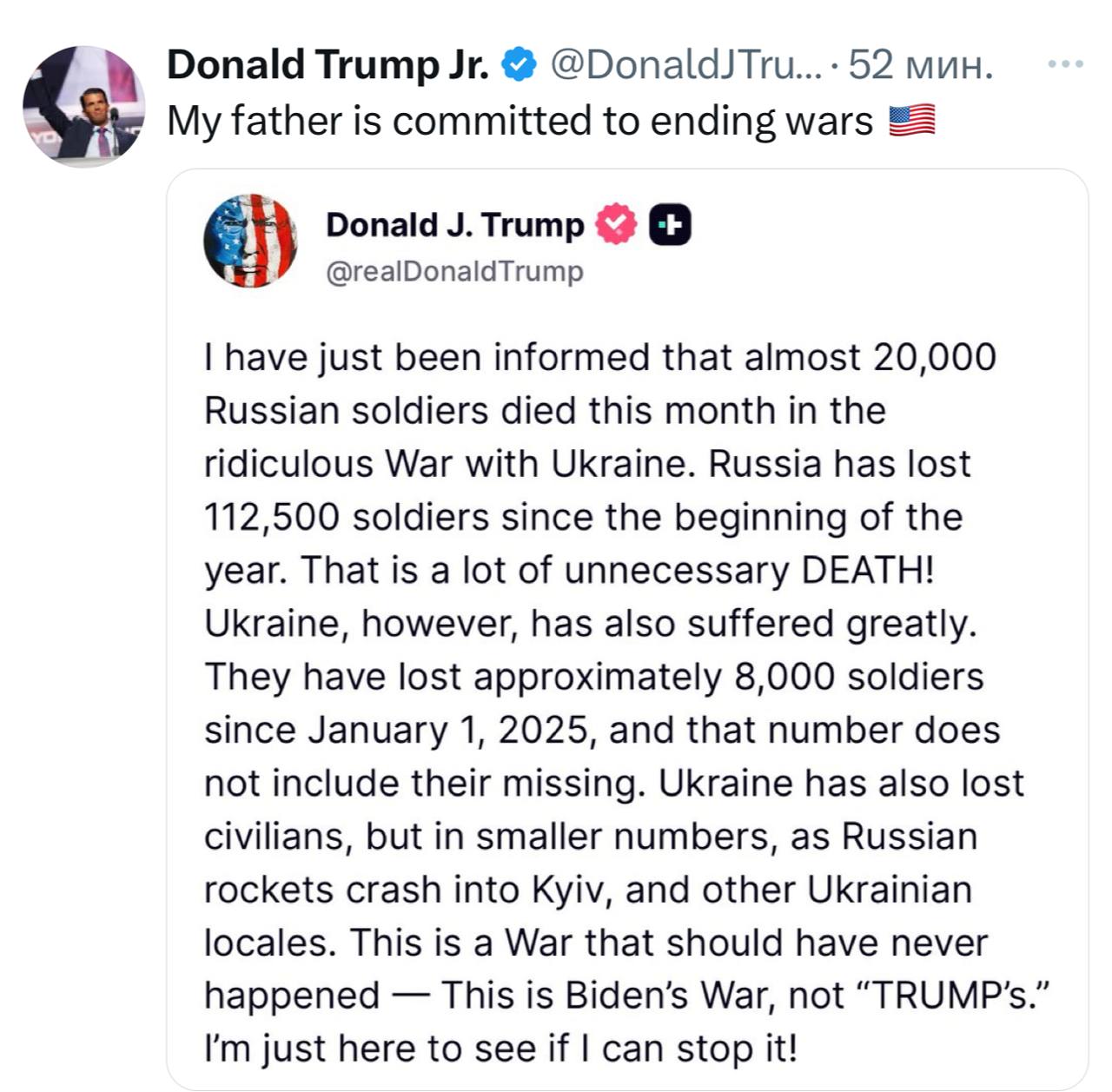Click the blue verified checkmark badge
Viewport: 1112px width, 1092px height.
(520, 65)
